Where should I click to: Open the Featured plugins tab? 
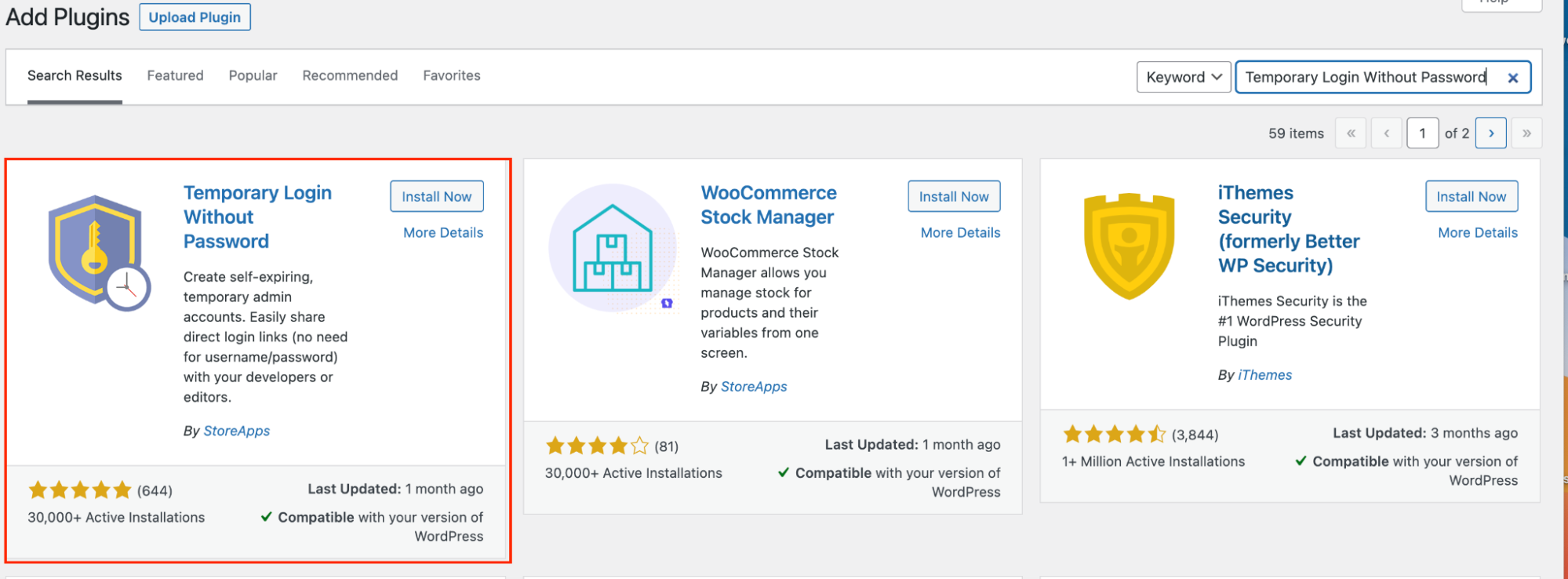(x=175, y=75)
